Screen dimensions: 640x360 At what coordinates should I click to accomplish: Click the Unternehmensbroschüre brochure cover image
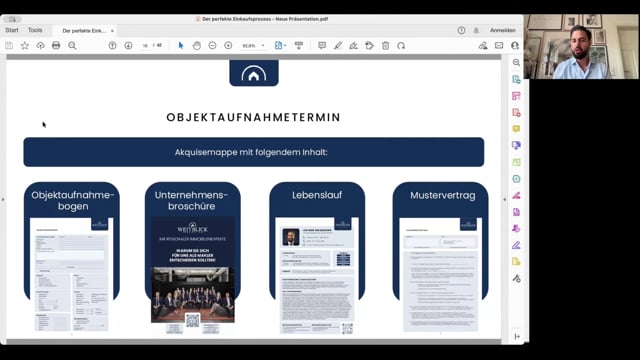pos(193,275)
